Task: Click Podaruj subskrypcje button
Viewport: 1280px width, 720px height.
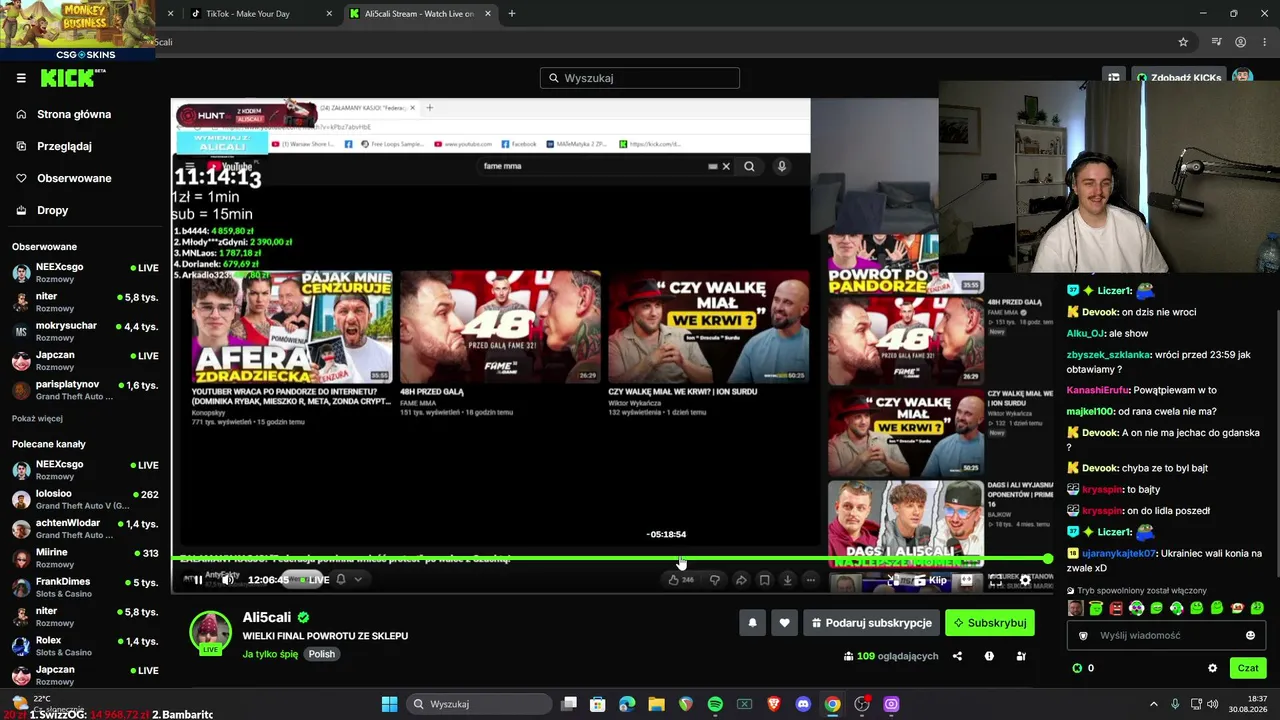Action: (871, 623)
